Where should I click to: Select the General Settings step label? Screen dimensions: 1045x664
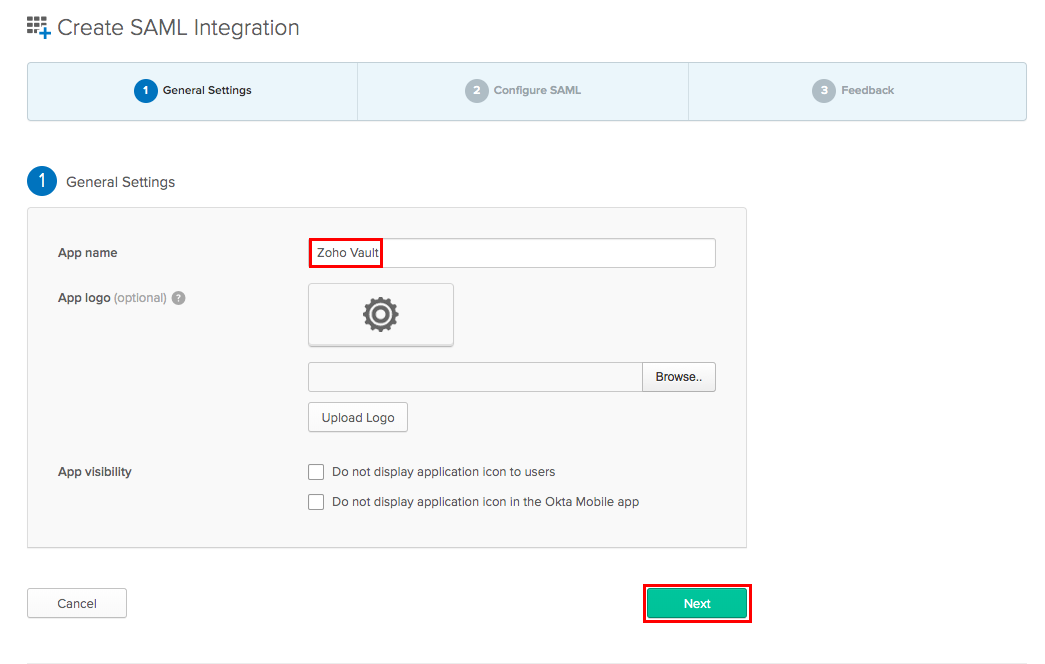click(x=207, y=91)
